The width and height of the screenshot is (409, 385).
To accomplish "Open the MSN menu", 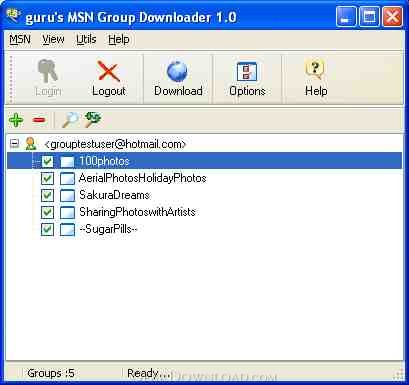I will click(20, 39).
